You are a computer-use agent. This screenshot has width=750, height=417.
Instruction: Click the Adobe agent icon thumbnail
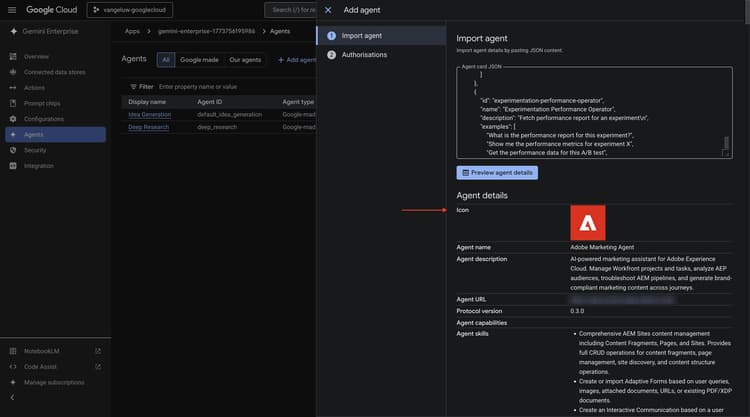(587, 223)
